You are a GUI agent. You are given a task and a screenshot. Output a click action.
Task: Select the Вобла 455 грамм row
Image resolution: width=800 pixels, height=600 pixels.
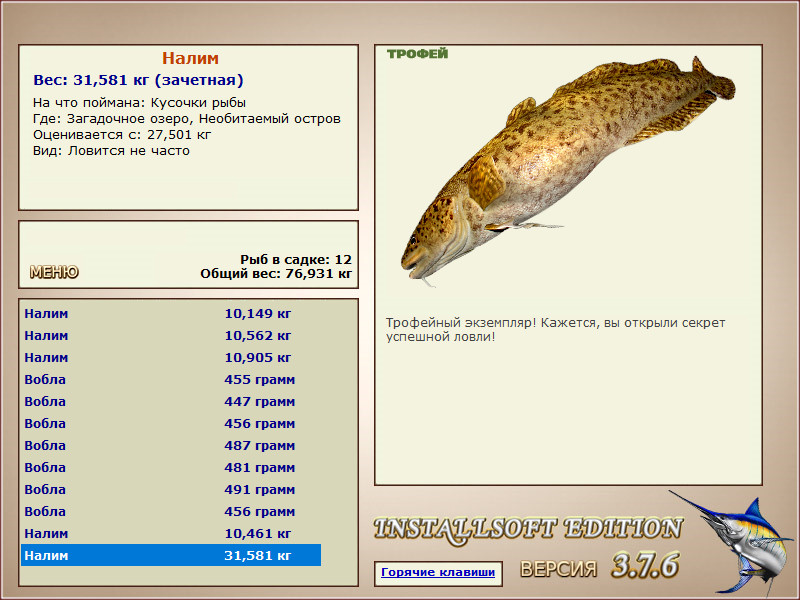tap(171, 379)
